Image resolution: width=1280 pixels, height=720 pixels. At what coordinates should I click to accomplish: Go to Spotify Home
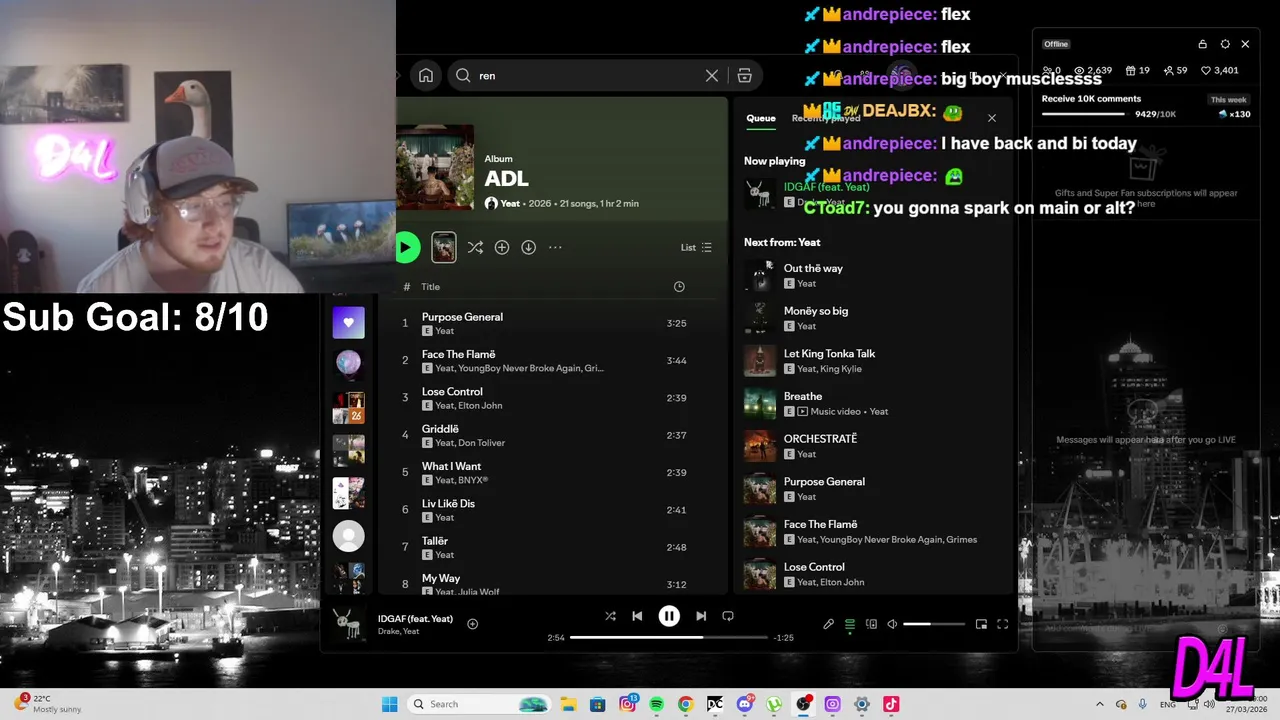pos(426,75)
